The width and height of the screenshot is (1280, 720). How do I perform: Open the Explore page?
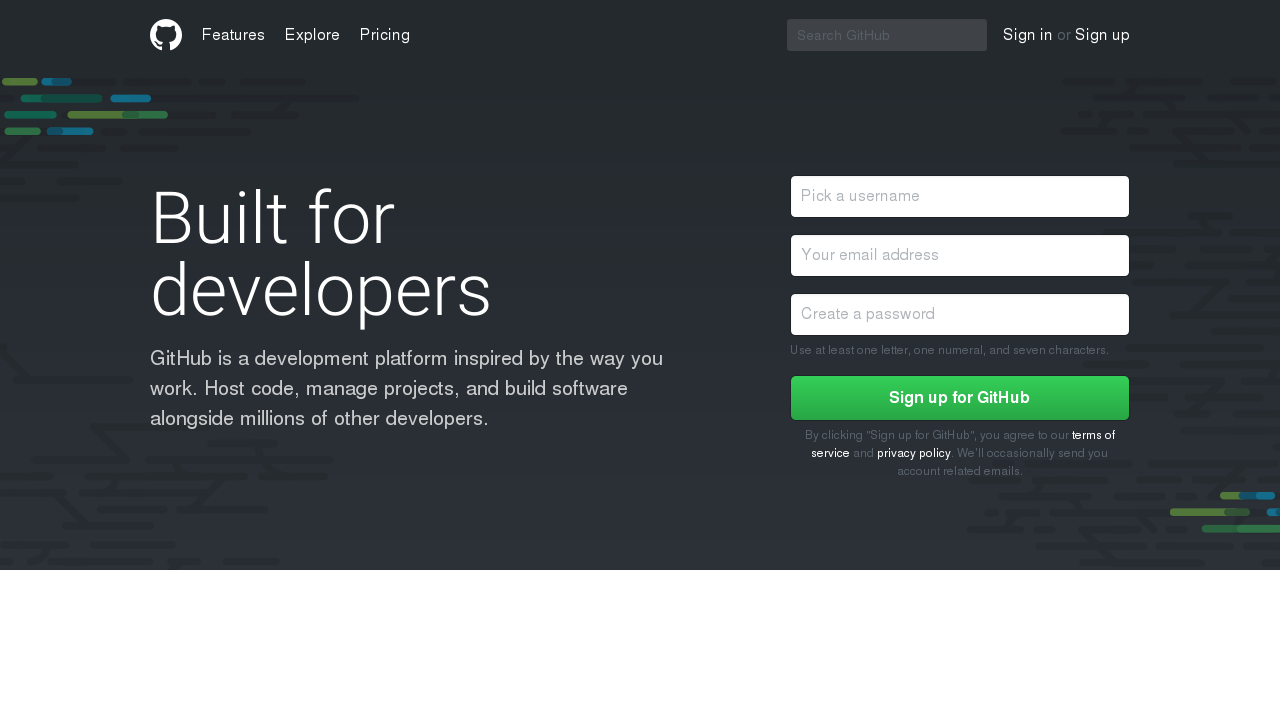pos(312,35)
